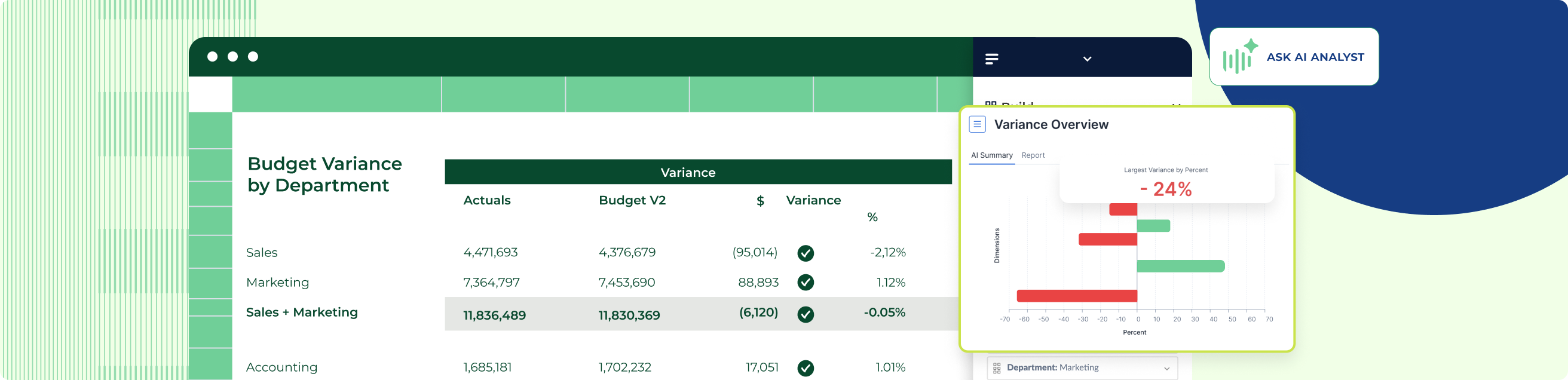Click the dark green Variance header band

698,172
